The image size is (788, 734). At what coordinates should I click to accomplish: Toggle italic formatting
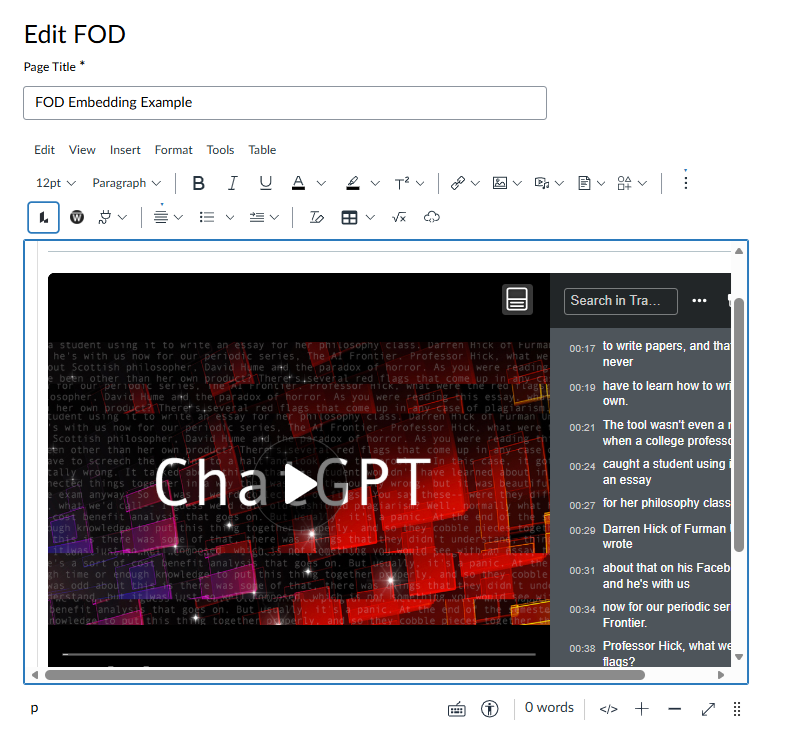point(232,183)
